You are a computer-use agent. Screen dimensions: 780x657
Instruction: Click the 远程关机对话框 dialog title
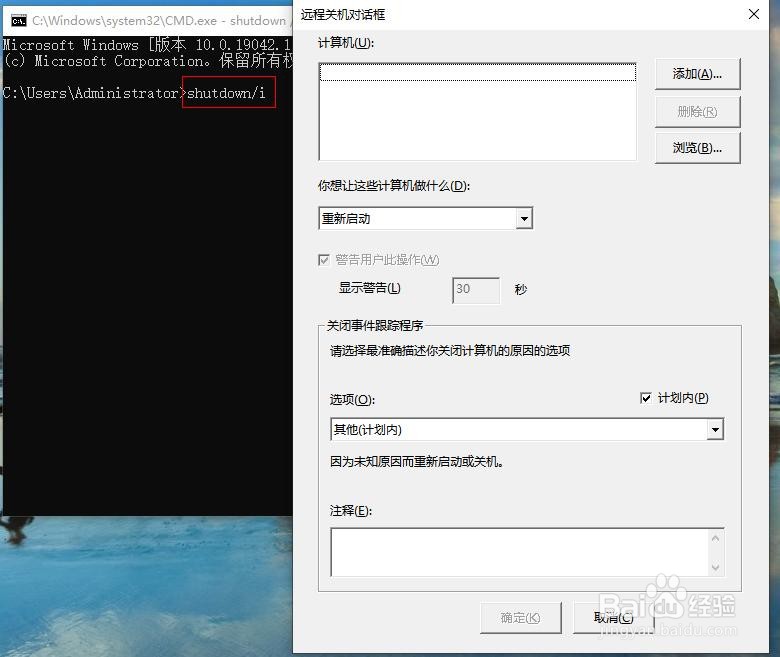point(343,15)
